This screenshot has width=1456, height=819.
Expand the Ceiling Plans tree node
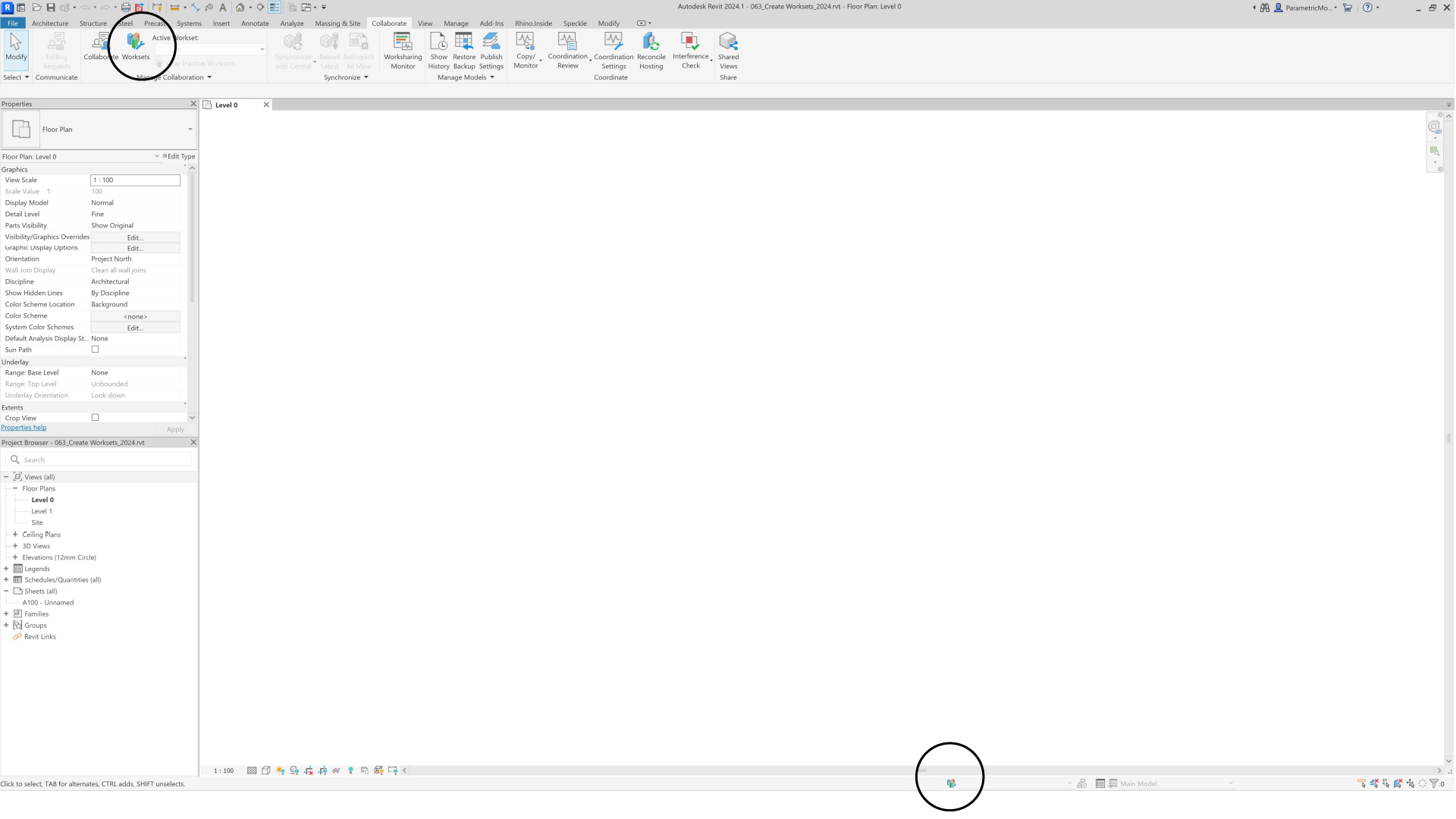15,534
